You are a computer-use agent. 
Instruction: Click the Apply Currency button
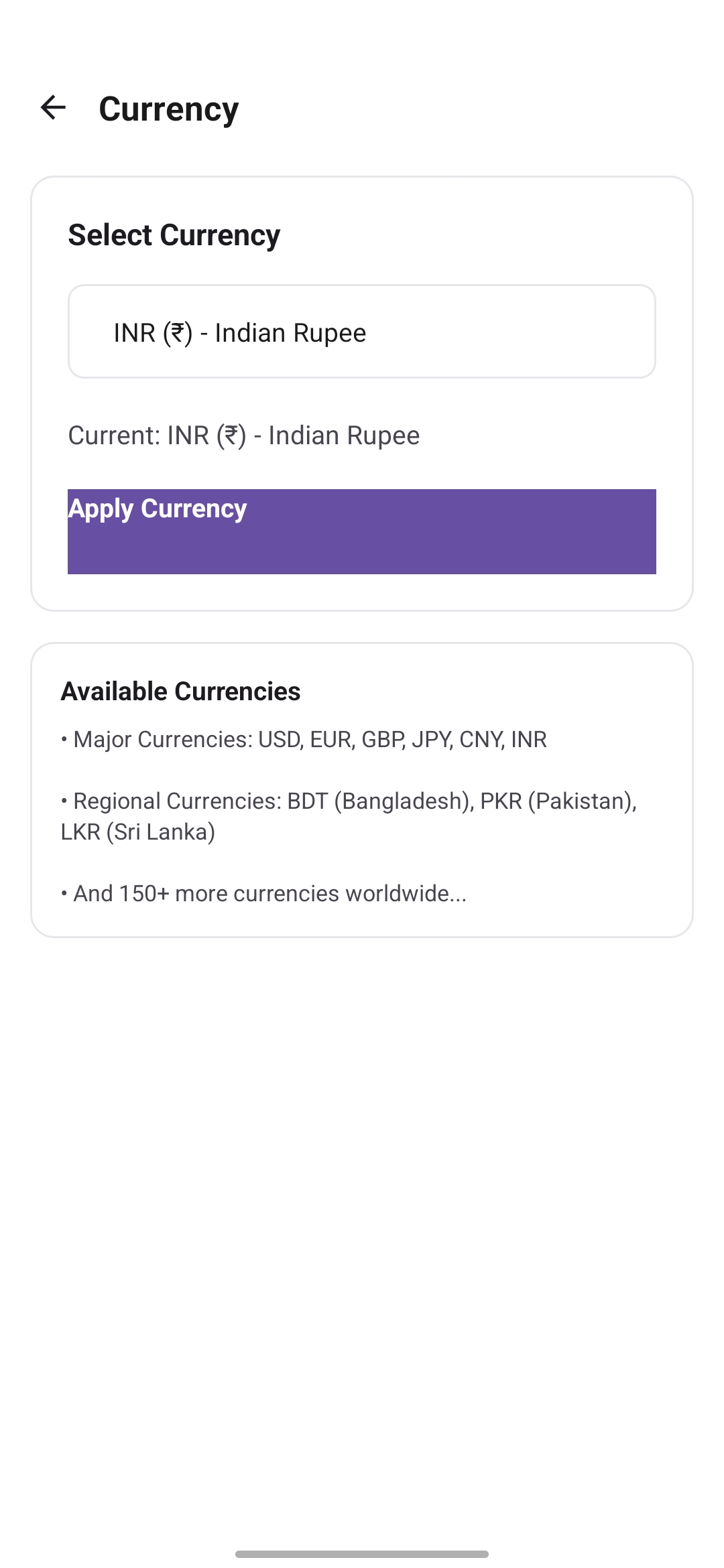pos(362,531)
